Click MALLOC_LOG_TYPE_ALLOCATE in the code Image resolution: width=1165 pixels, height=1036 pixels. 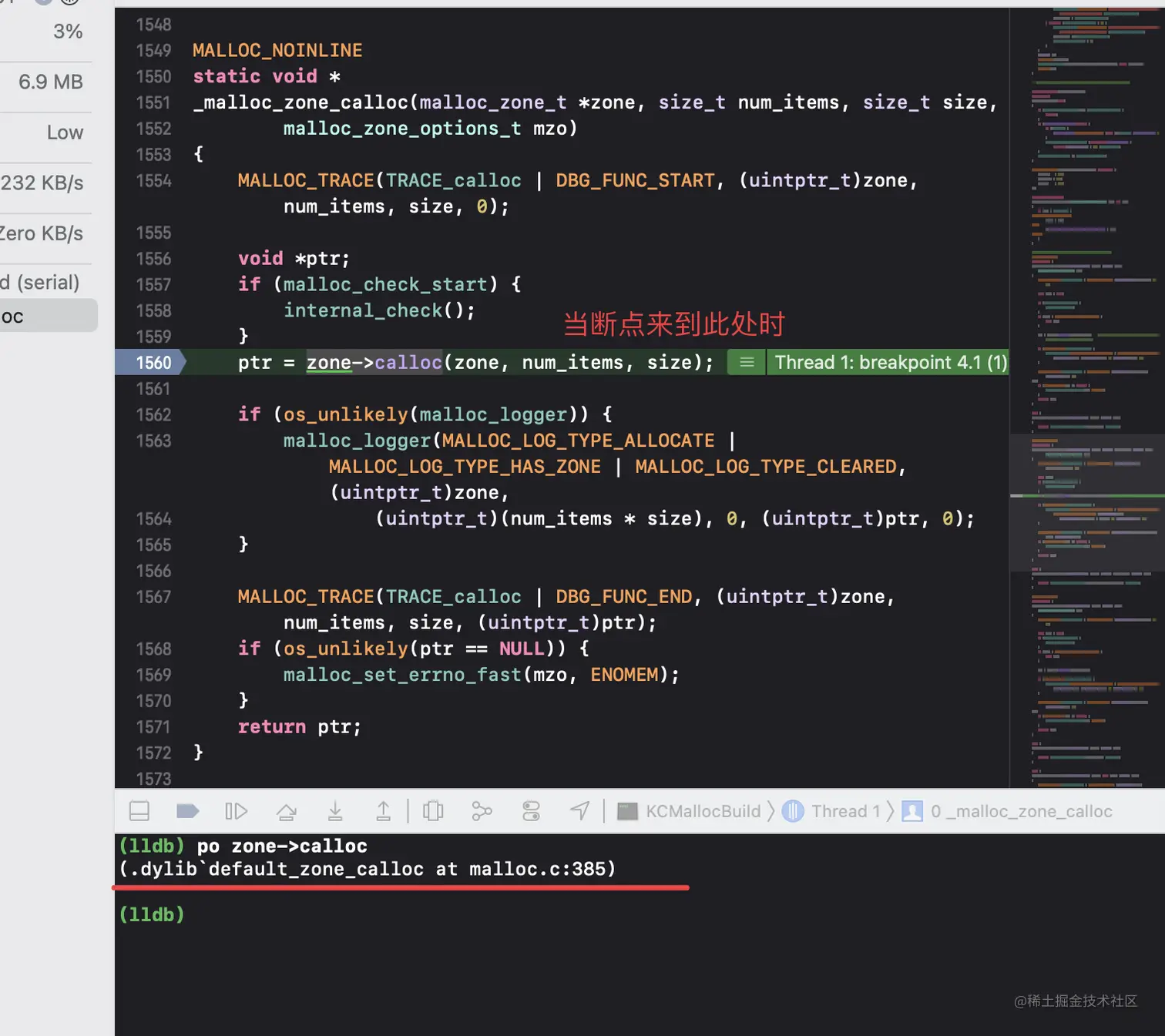[x=578, y=441]
